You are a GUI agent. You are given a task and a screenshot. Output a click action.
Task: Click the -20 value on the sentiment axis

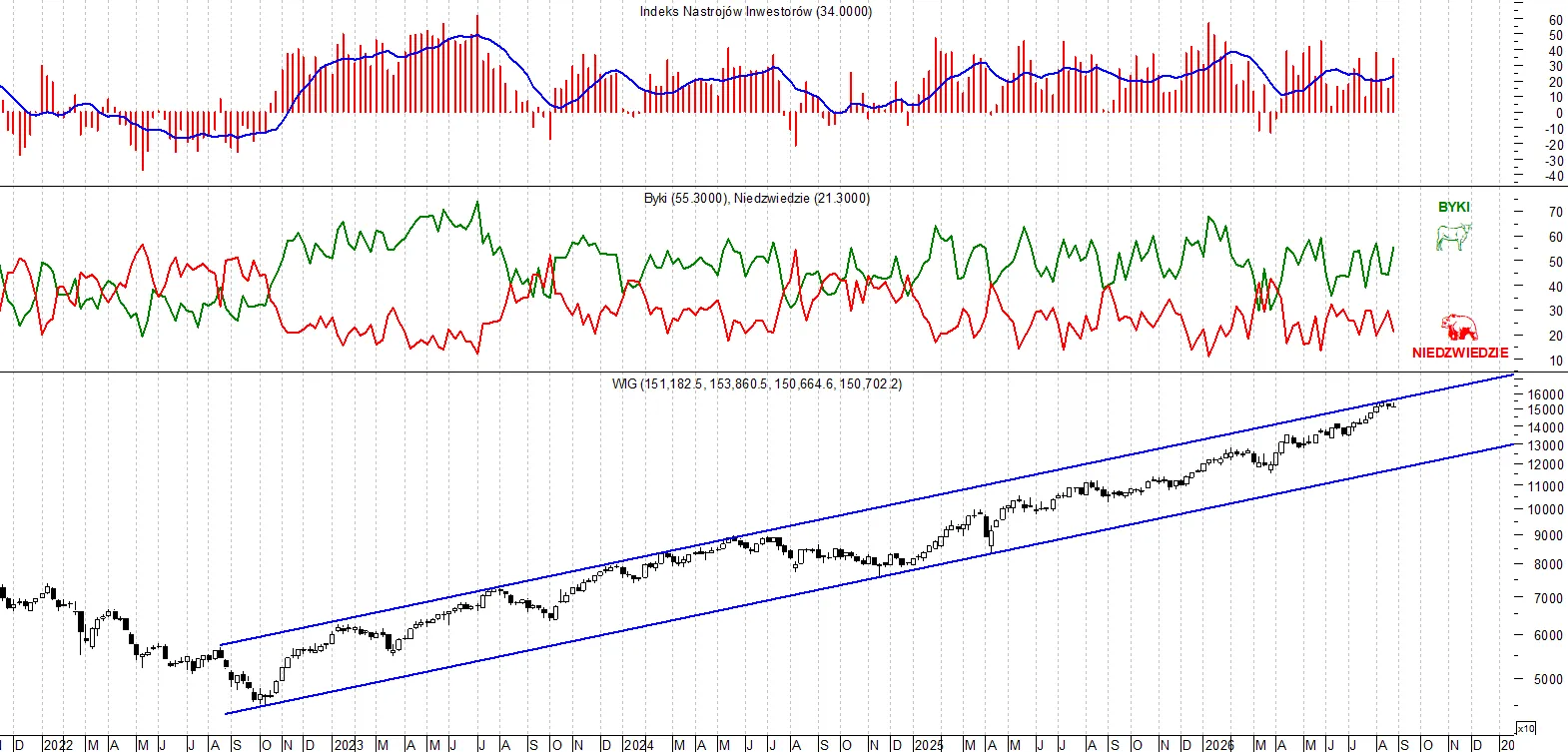(x=1554, y=146)
